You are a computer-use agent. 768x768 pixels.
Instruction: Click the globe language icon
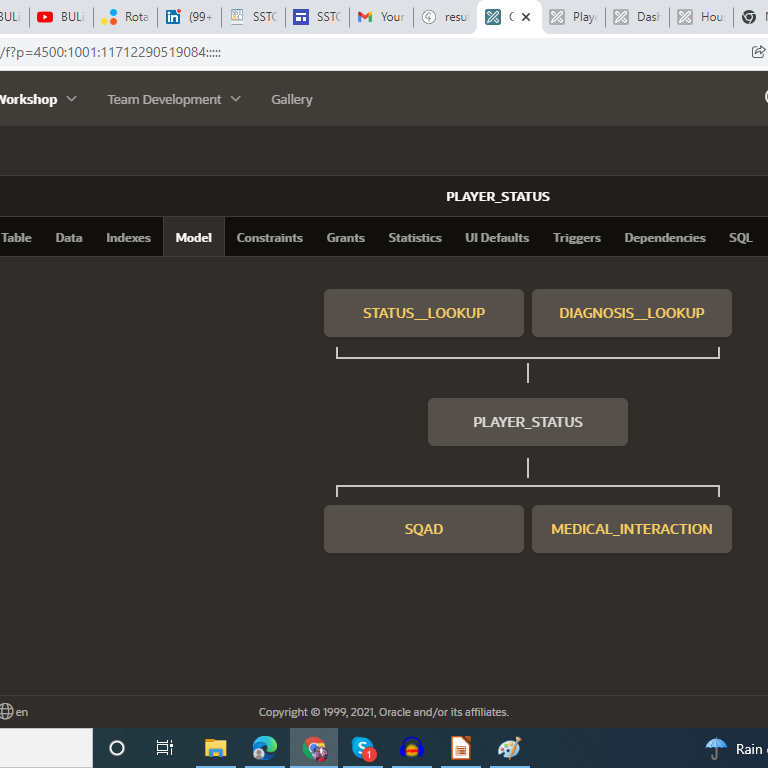7,712
